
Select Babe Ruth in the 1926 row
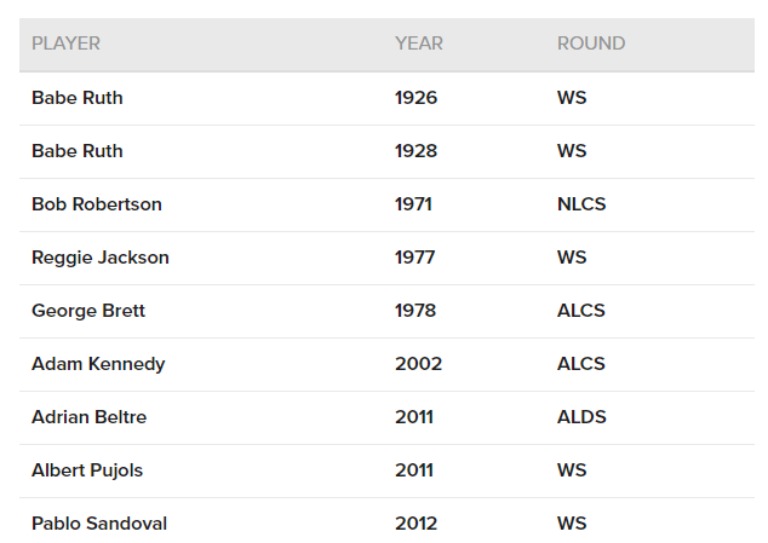pyautogui.click(x=77, y=98)
